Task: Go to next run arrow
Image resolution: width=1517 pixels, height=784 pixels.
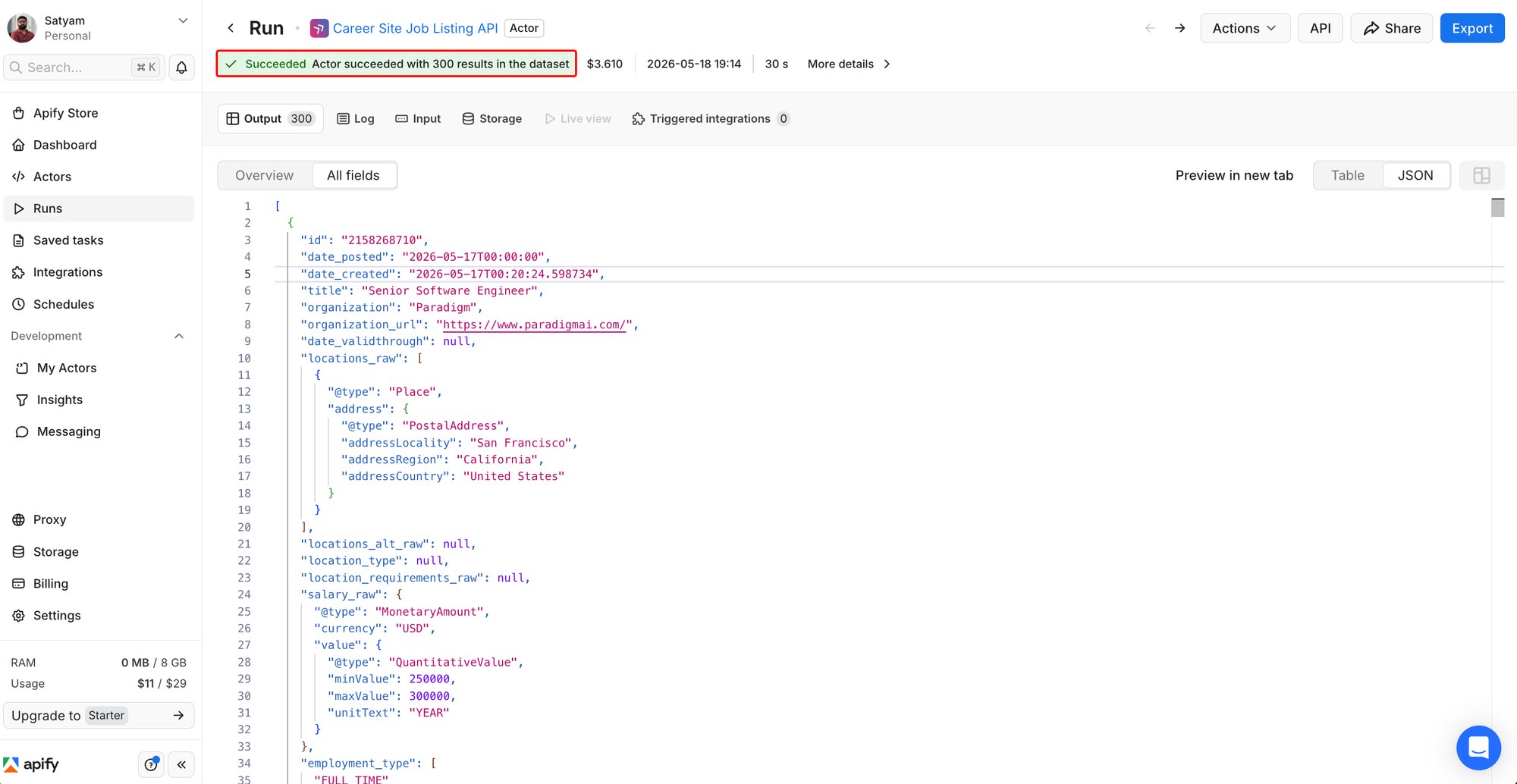Action: click(x=1179, y=28)
